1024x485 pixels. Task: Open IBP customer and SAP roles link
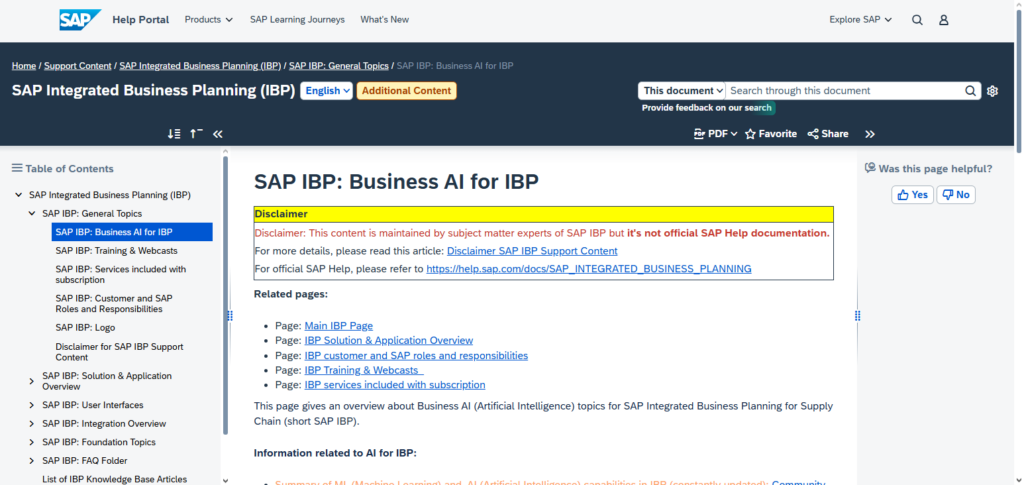pyautogui.click(x=416, y=356)
